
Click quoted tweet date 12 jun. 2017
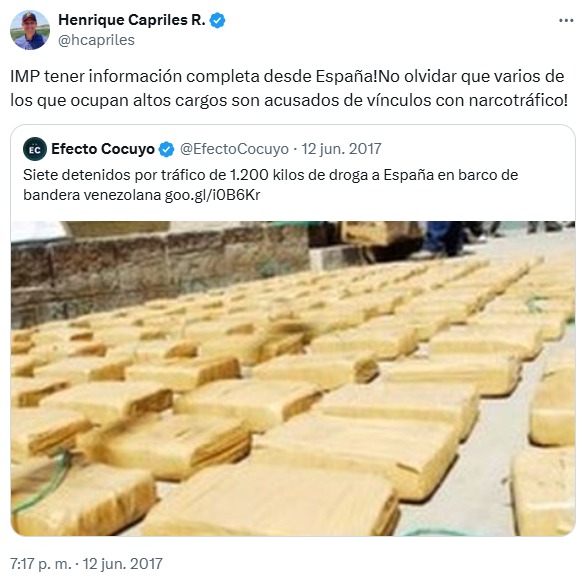[341, 149]
